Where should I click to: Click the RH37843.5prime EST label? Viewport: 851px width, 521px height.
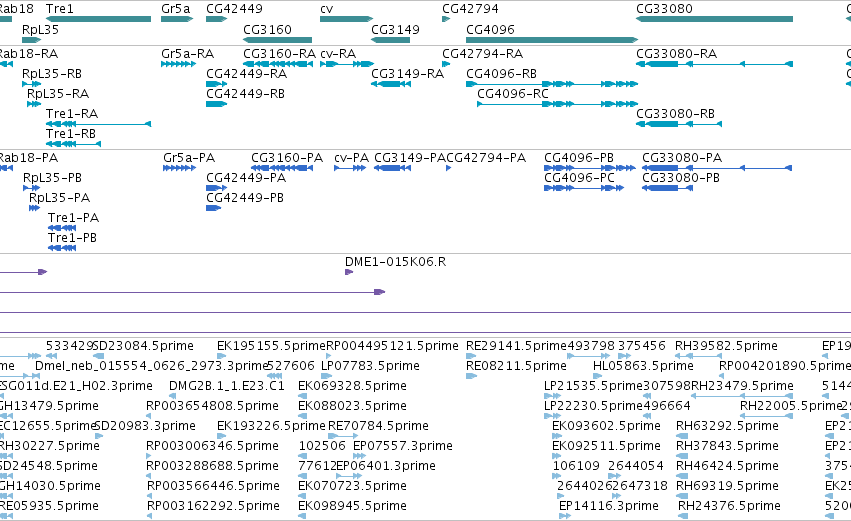click(727, 446)
